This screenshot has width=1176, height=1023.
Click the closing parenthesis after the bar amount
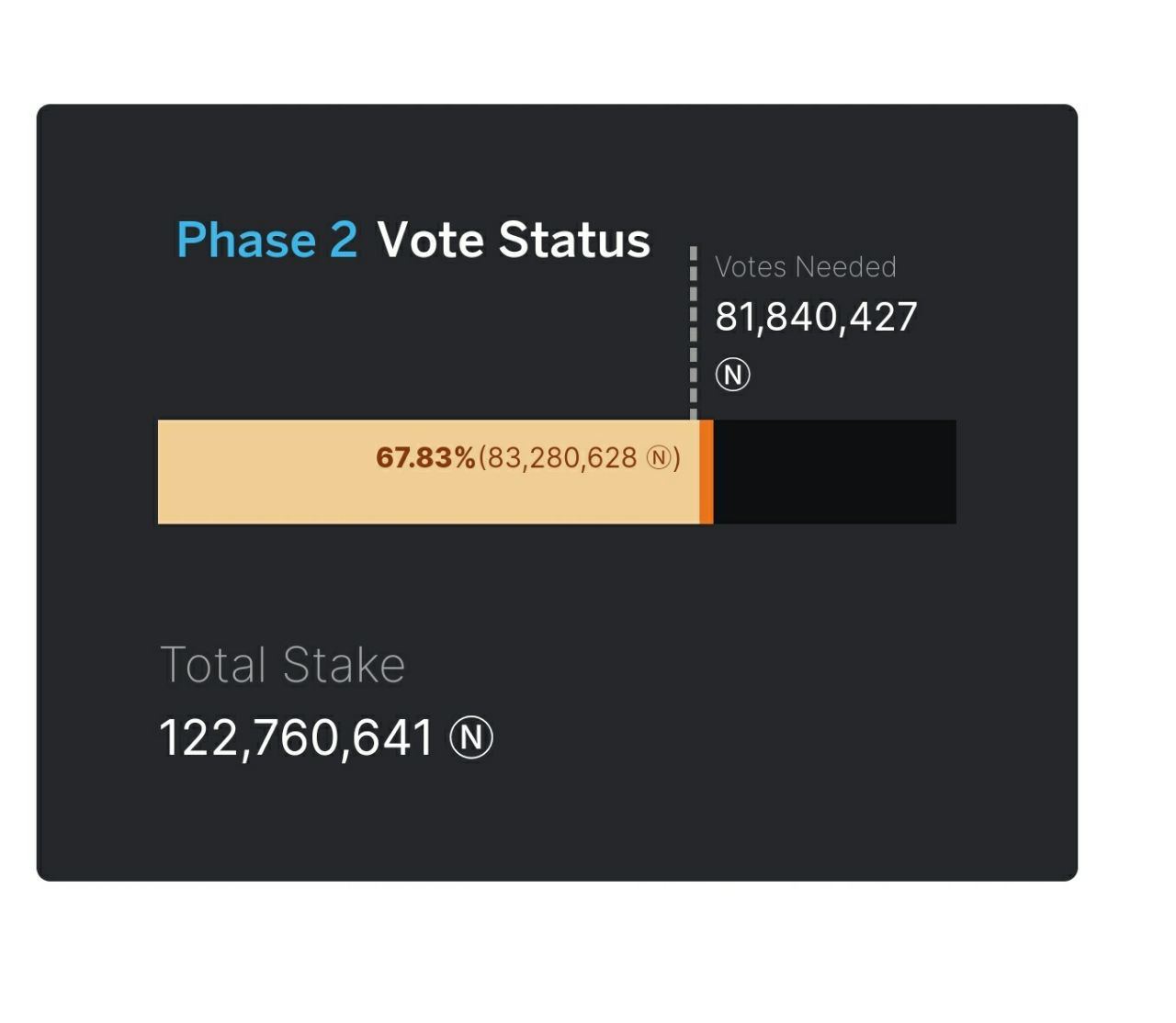(x=677, y=457)
